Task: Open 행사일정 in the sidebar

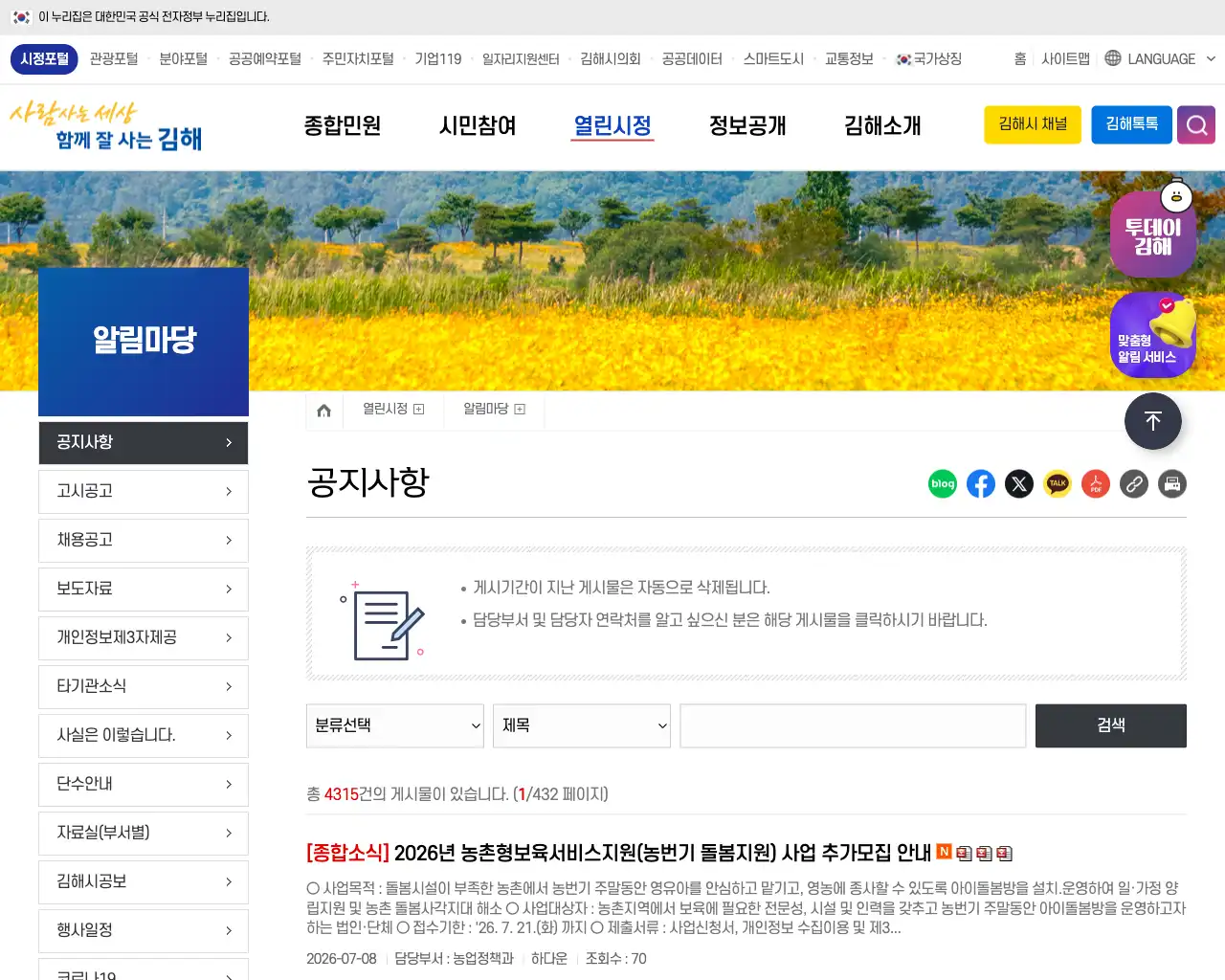Action: [144, 931]
